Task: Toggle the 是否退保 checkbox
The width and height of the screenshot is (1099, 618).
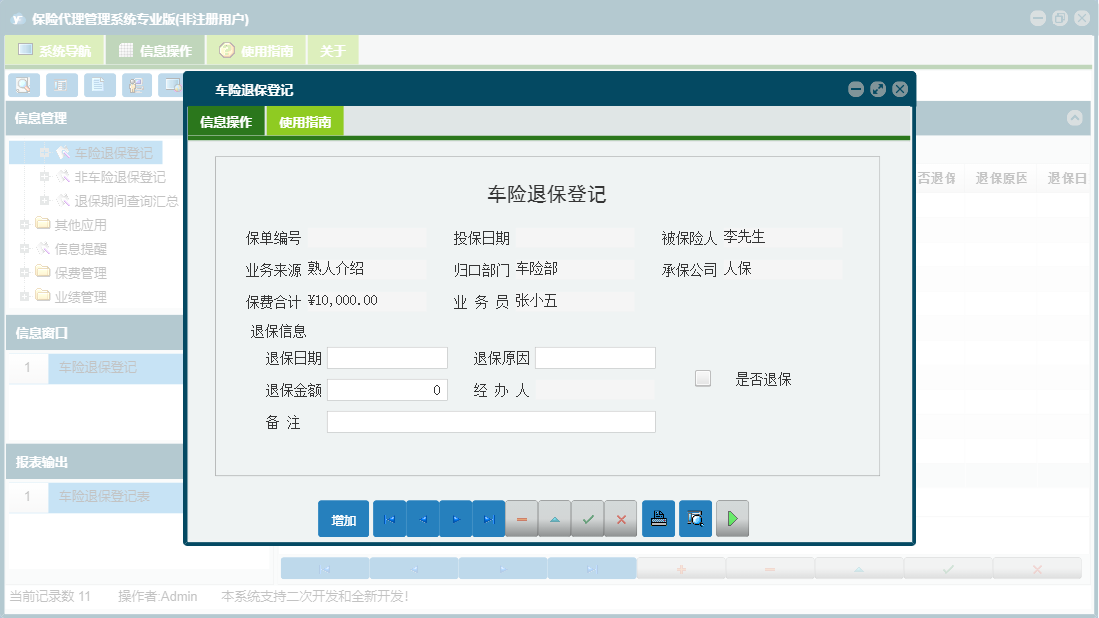Action: click(702, 378)
